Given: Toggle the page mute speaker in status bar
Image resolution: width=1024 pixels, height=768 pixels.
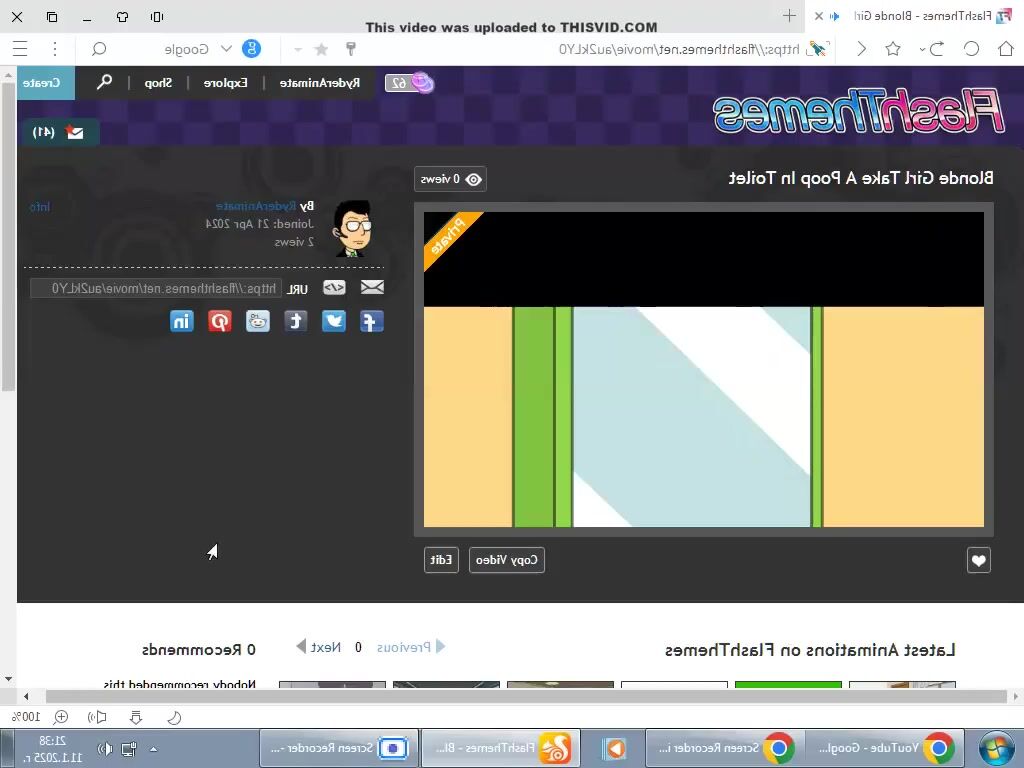Looking at the screenshot, I should point(97,718).
